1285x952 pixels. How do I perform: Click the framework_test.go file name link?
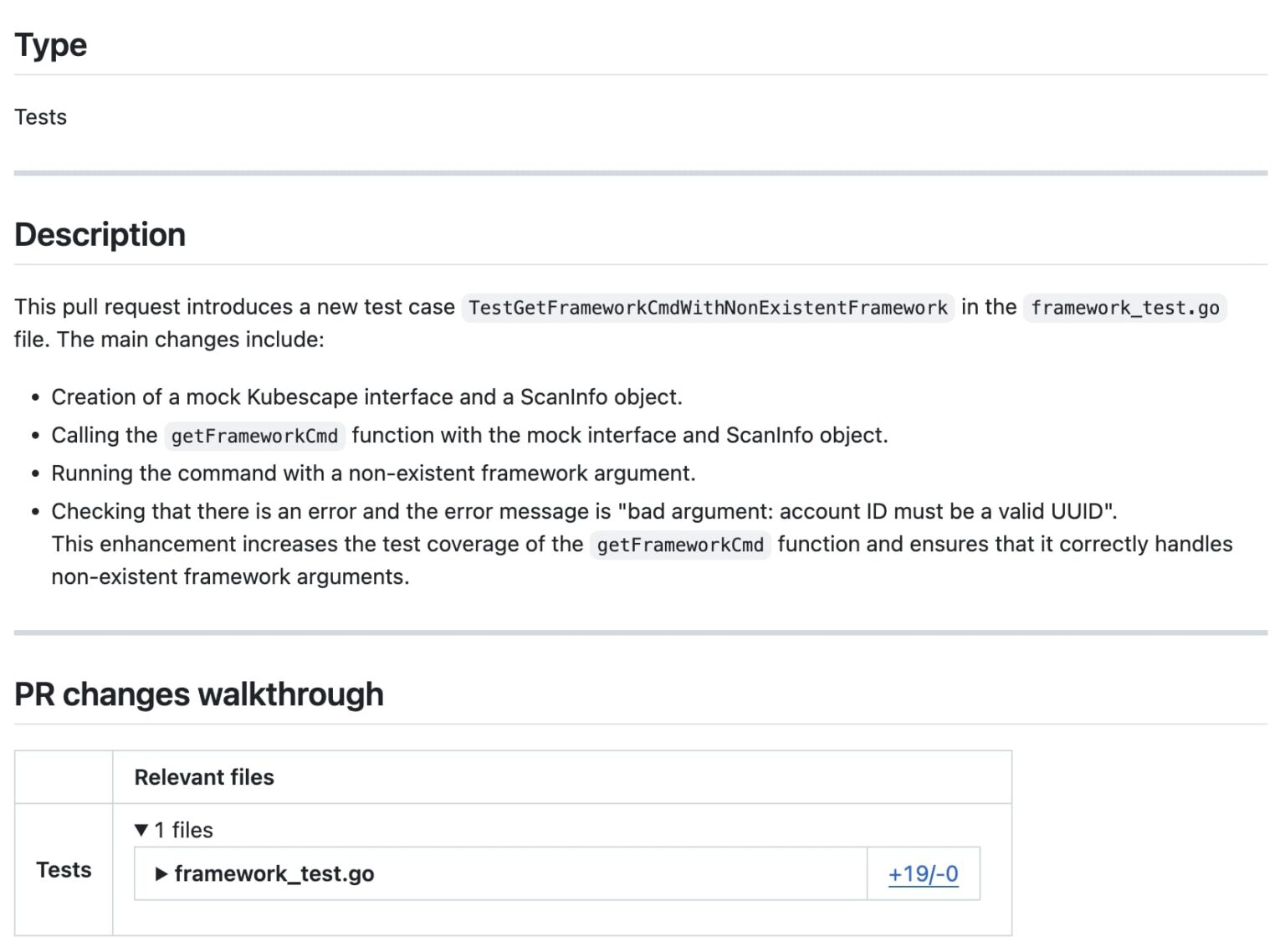coord(274,873)
